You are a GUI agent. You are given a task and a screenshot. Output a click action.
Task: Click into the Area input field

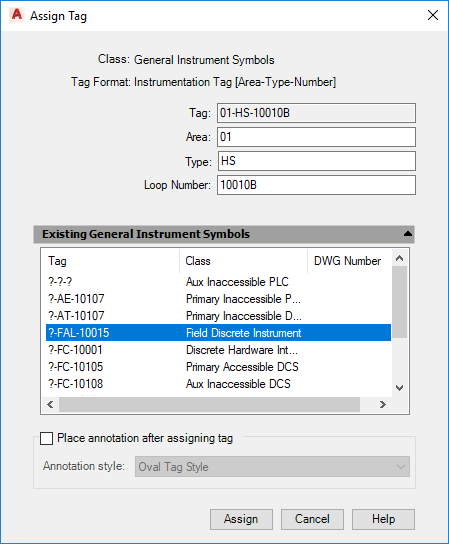click(x=316, y=137)
